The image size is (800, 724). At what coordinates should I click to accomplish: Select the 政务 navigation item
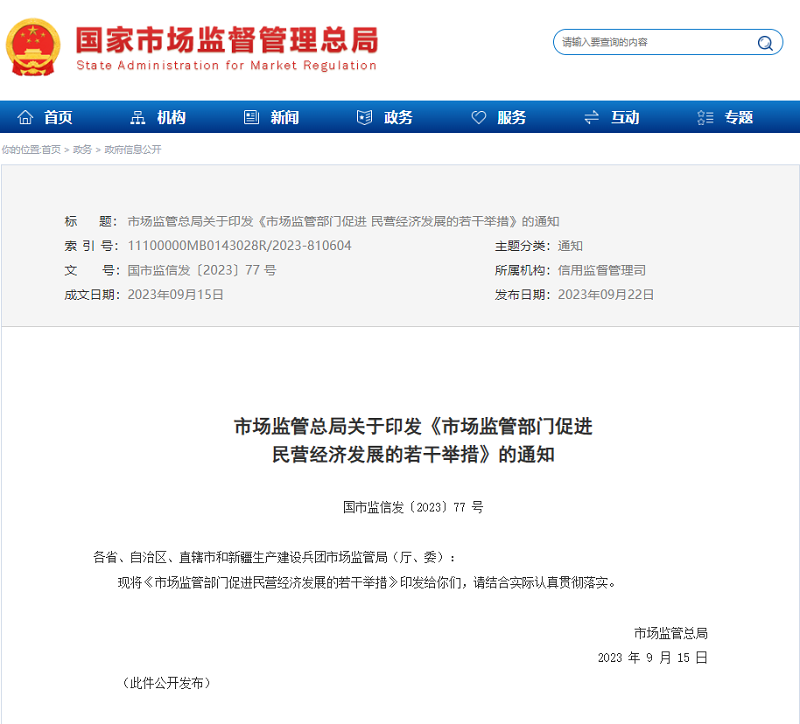pyautogui.click(x=396, y=116)
